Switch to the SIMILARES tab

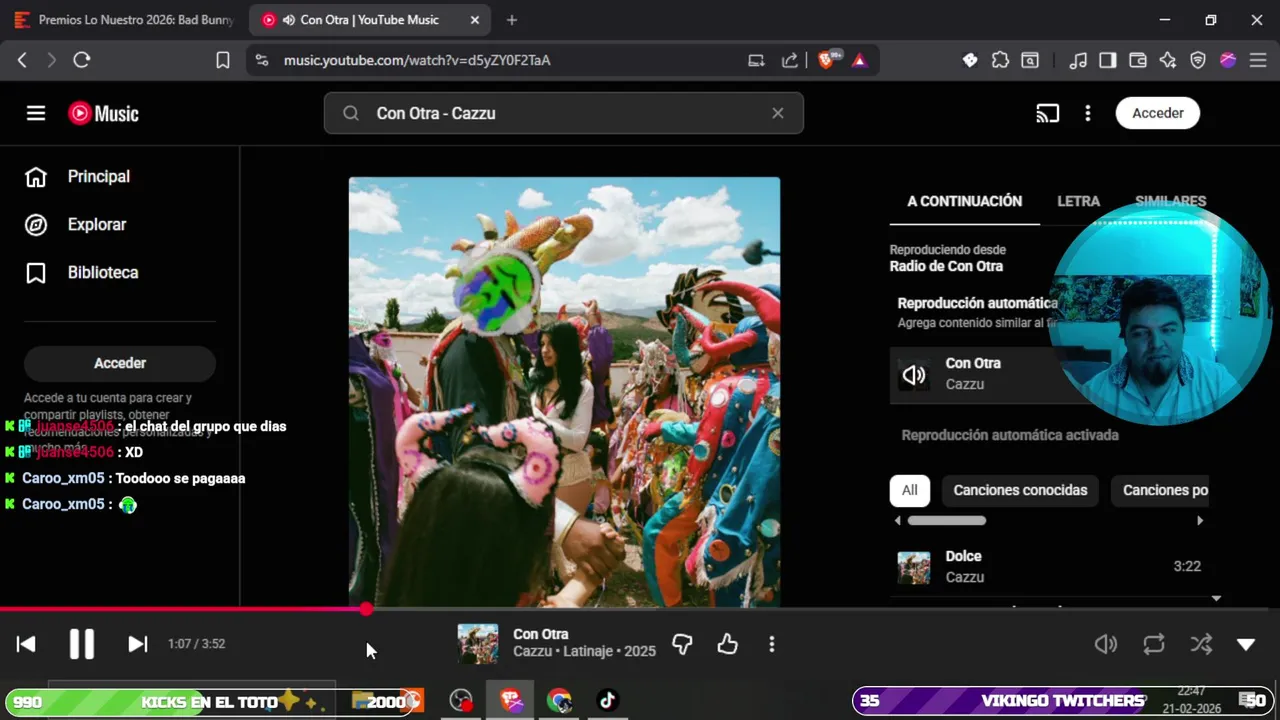[x=1170, y=201]
